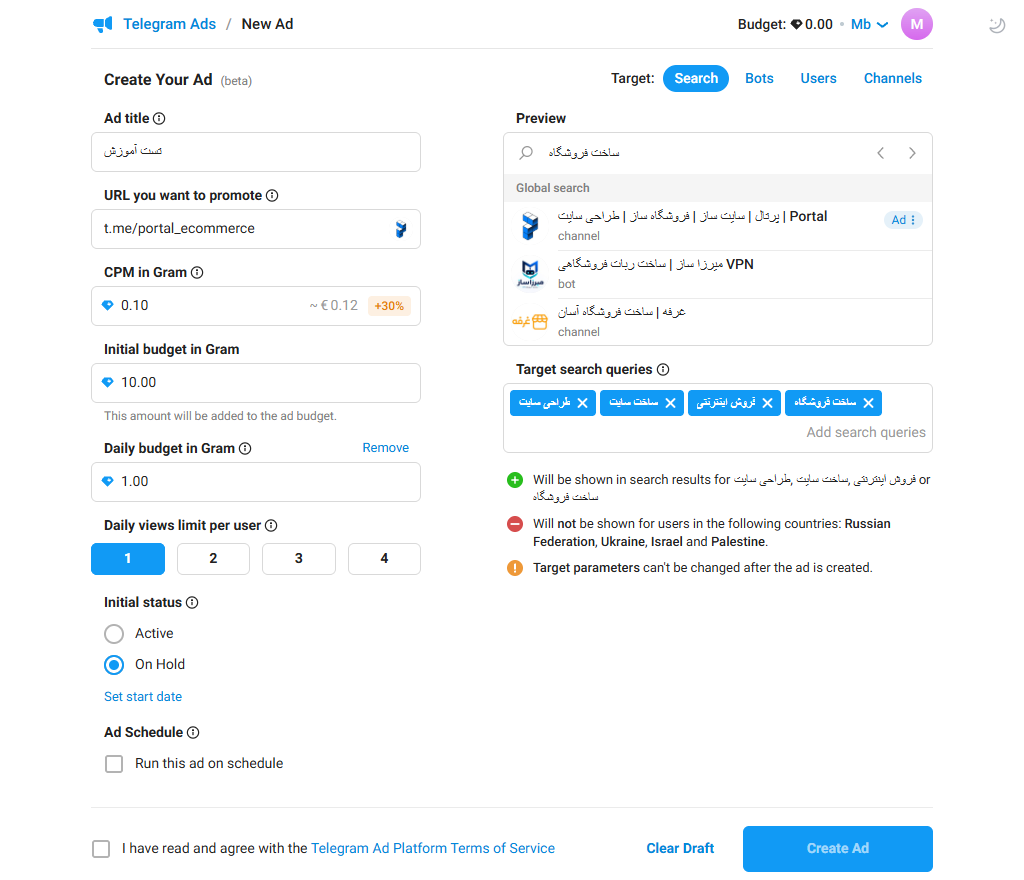Focus the CPM in Gram field
1024x880 pixels.
click(x=256, y=306)
